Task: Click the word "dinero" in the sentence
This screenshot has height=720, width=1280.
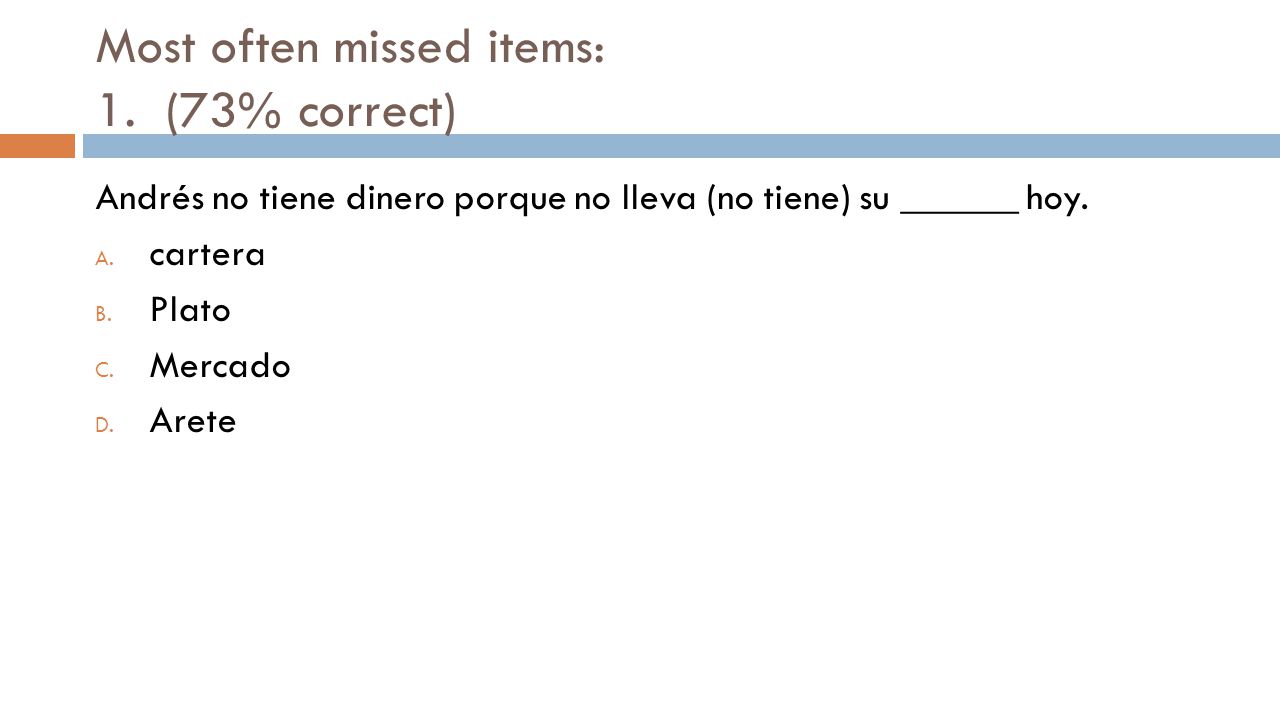Action: (x=397, y=199)
